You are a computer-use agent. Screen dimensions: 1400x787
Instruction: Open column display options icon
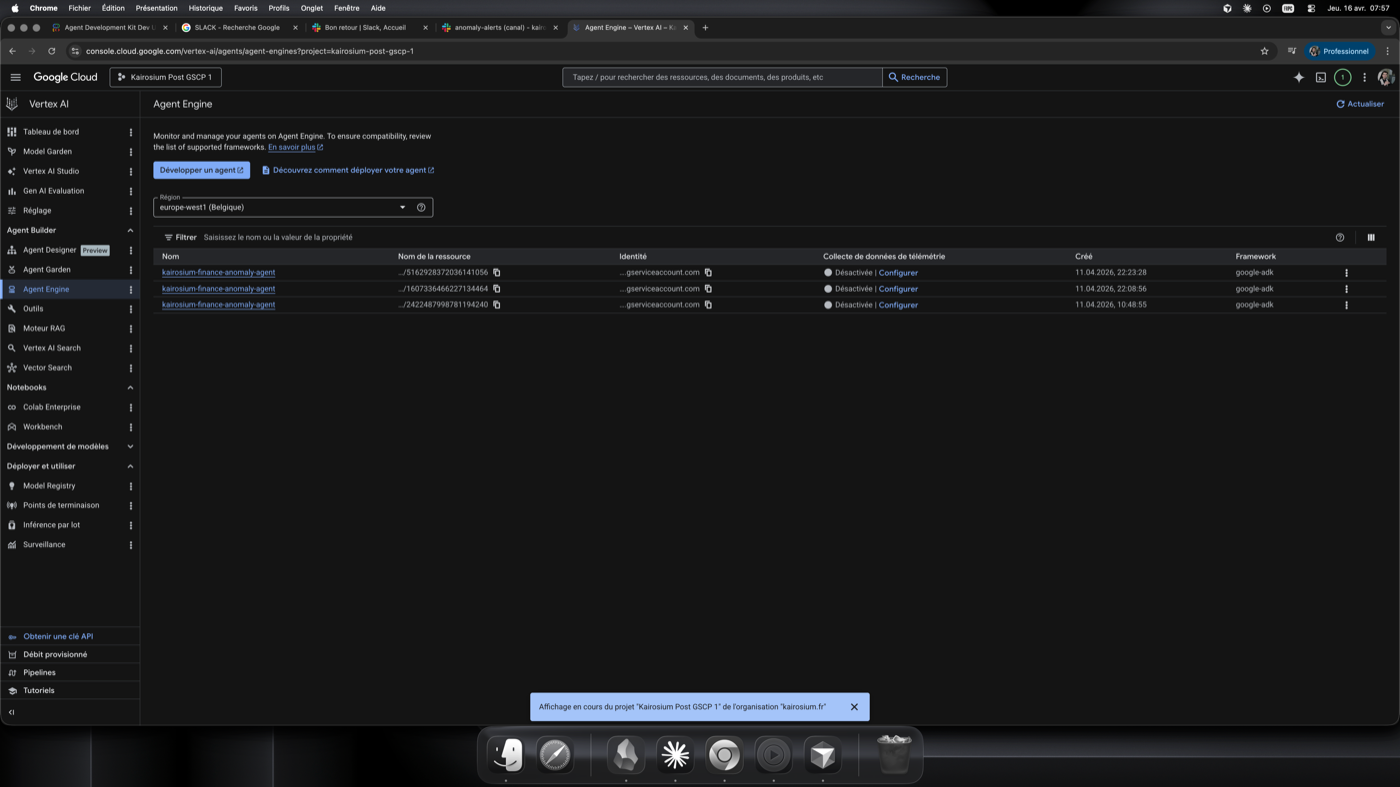pyautogui.click(x=1371, y=238)
